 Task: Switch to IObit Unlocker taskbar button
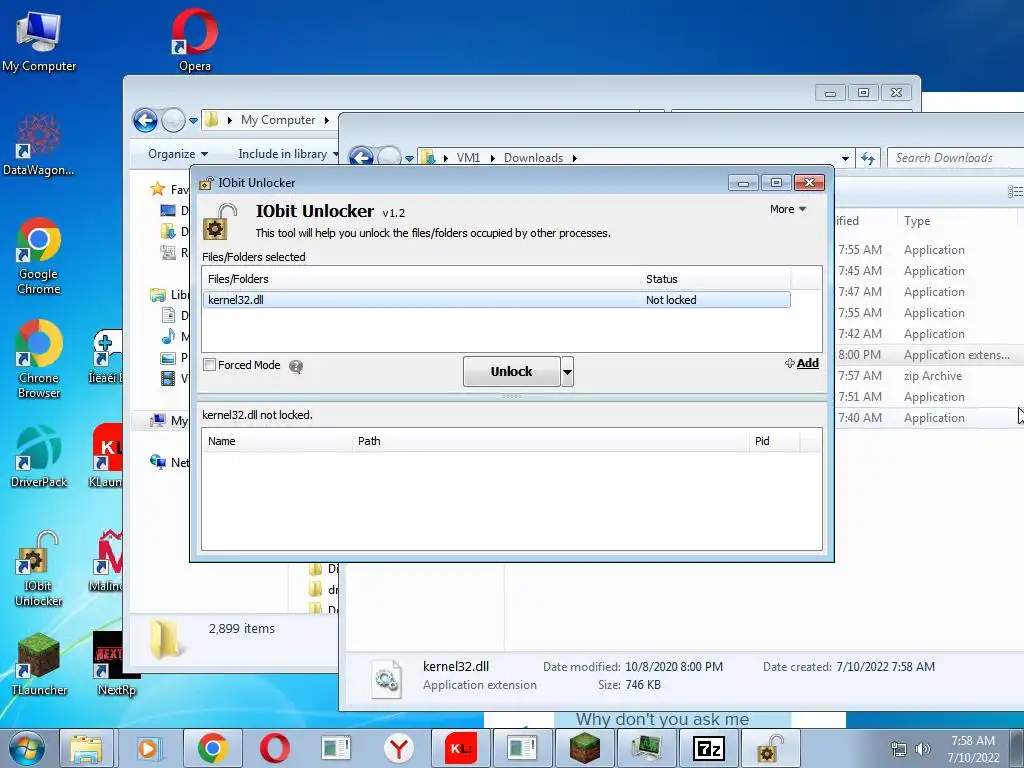pyautogui.click(x=771, y=748)
